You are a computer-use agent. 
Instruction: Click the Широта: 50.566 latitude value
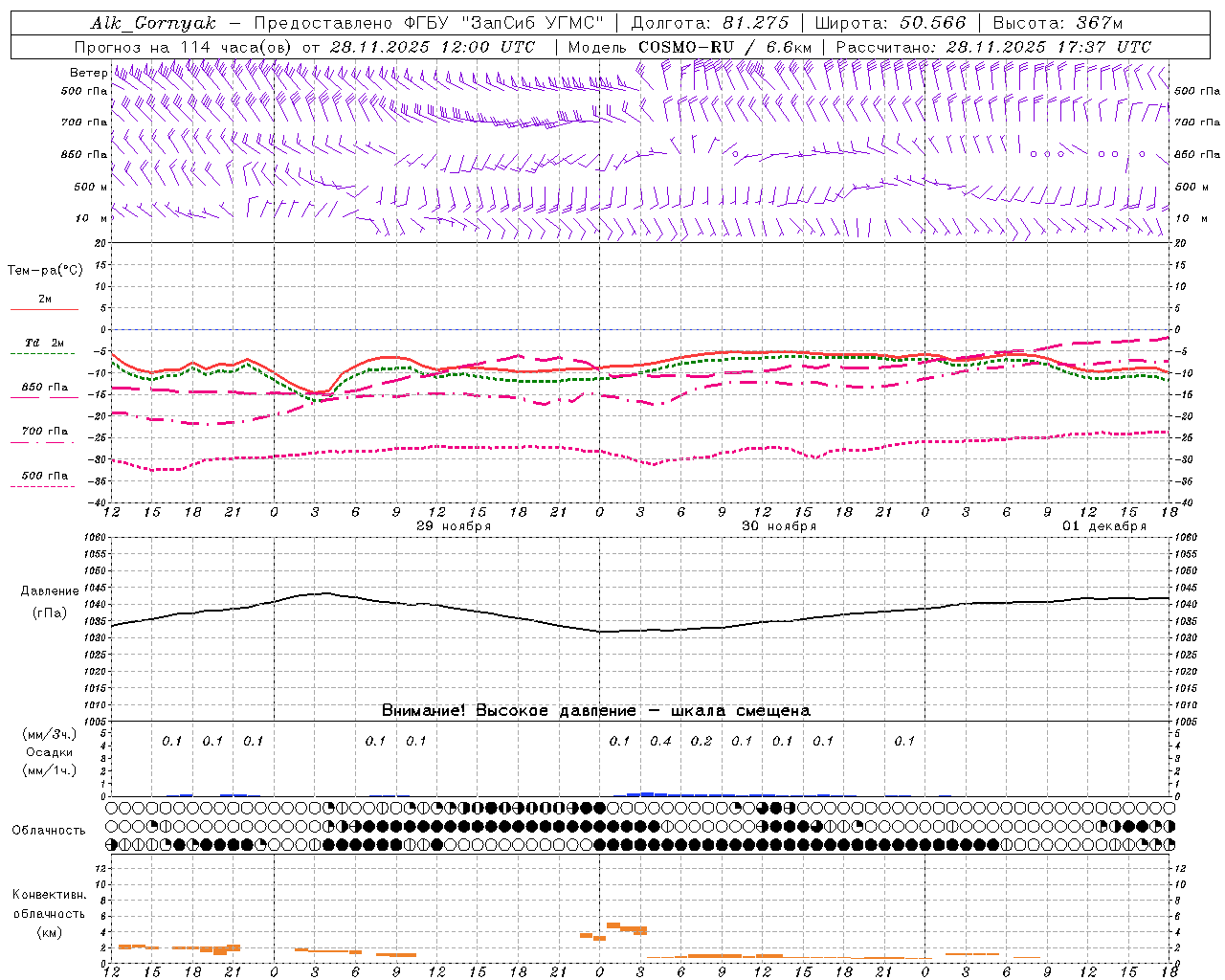[x=891, y=23]
